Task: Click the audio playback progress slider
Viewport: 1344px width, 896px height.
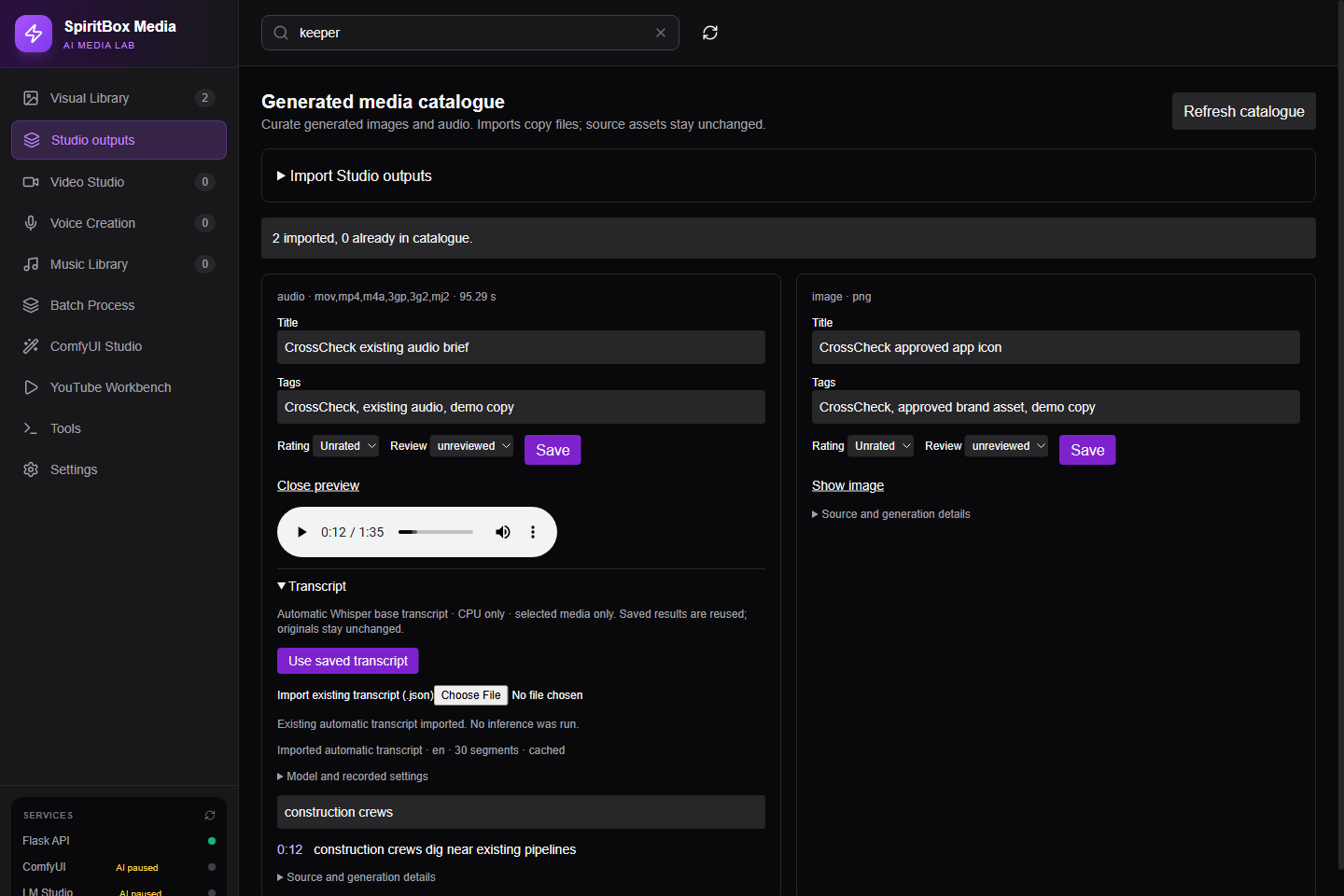Action: click(436, 532)
